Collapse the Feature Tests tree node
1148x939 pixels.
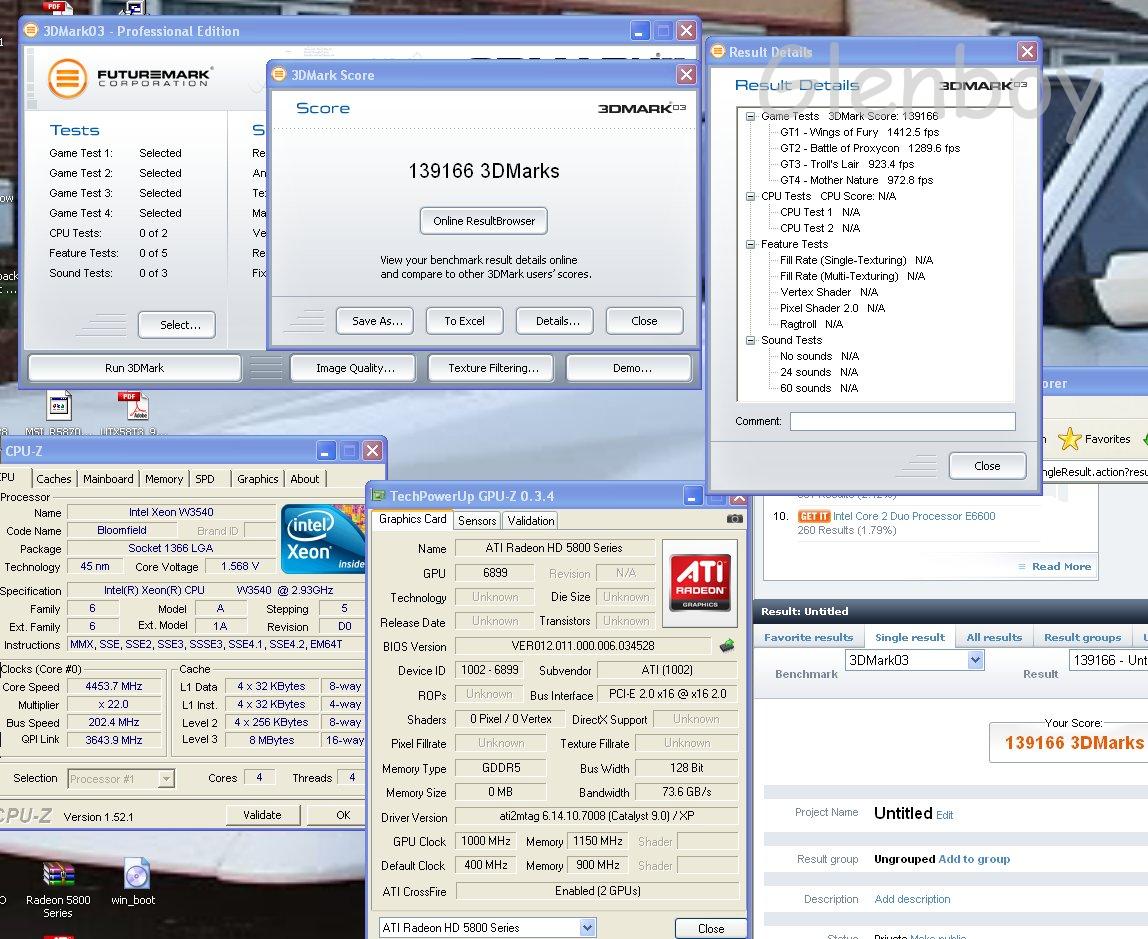(x=750, y=244)
